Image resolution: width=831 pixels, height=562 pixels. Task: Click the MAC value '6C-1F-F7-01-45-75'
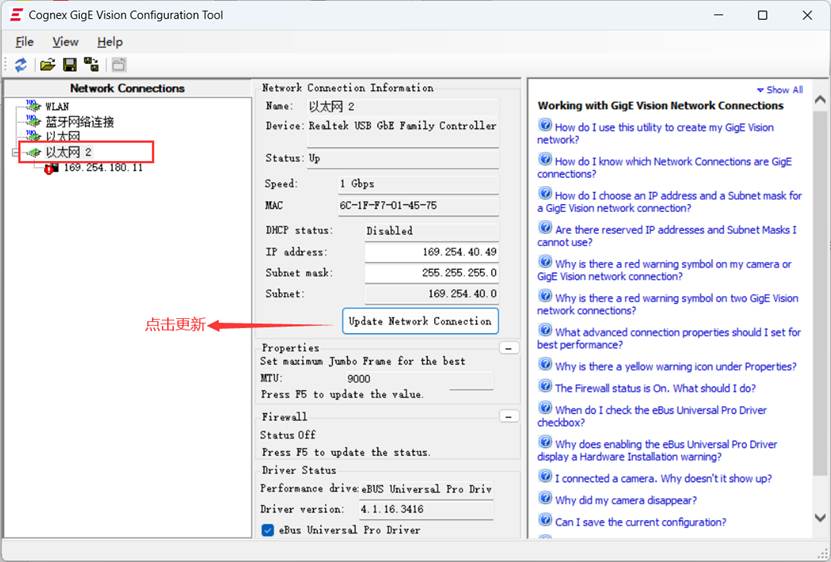pos(388,205)
